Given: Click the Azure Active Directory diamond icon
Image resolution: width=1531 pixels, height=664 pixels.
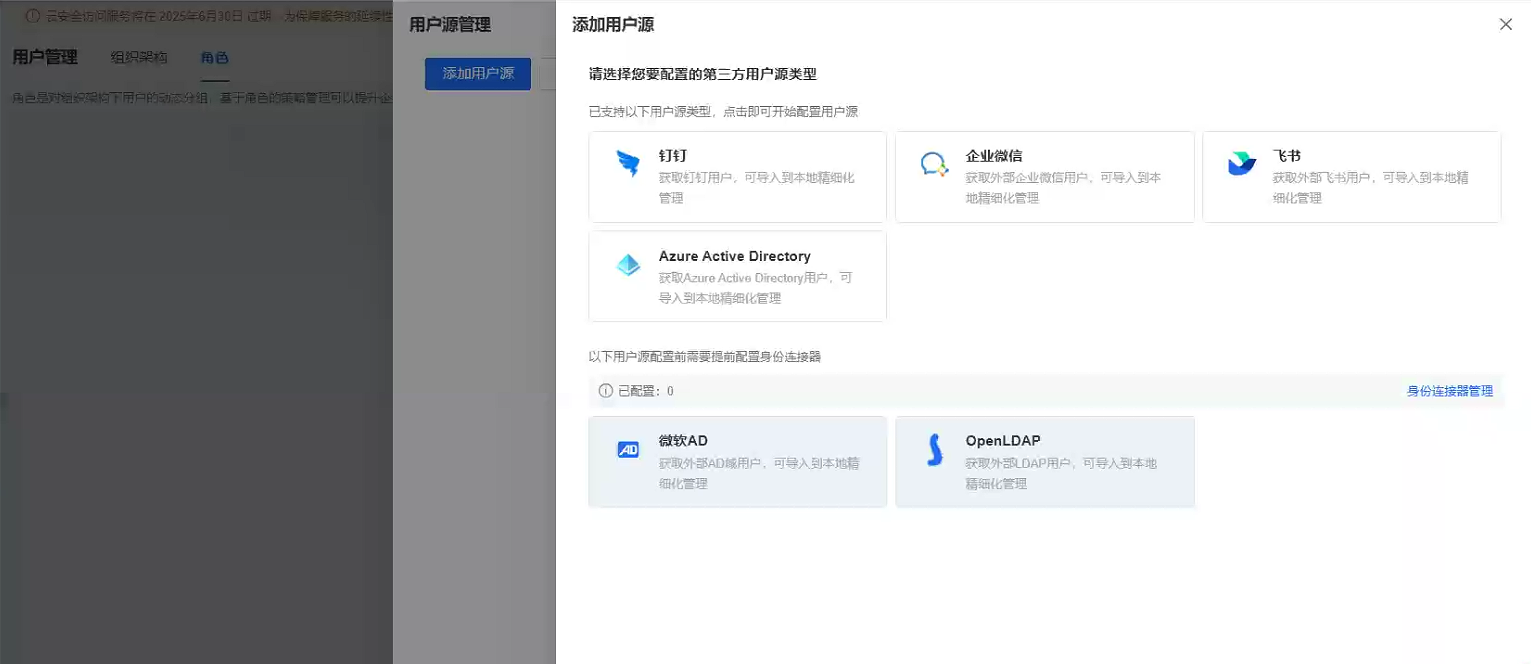Looking at the screenshot, I should coord(628,265).
